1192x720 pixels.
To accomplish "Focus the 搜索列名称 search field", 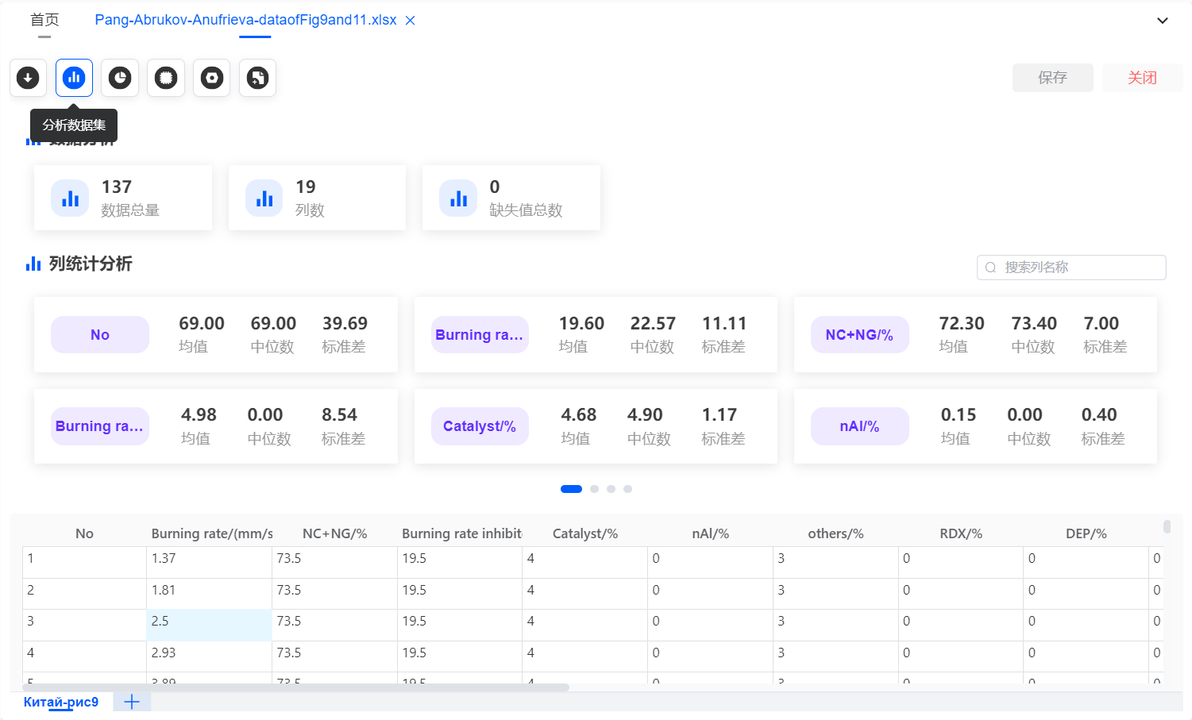I will click(1071, 268).
